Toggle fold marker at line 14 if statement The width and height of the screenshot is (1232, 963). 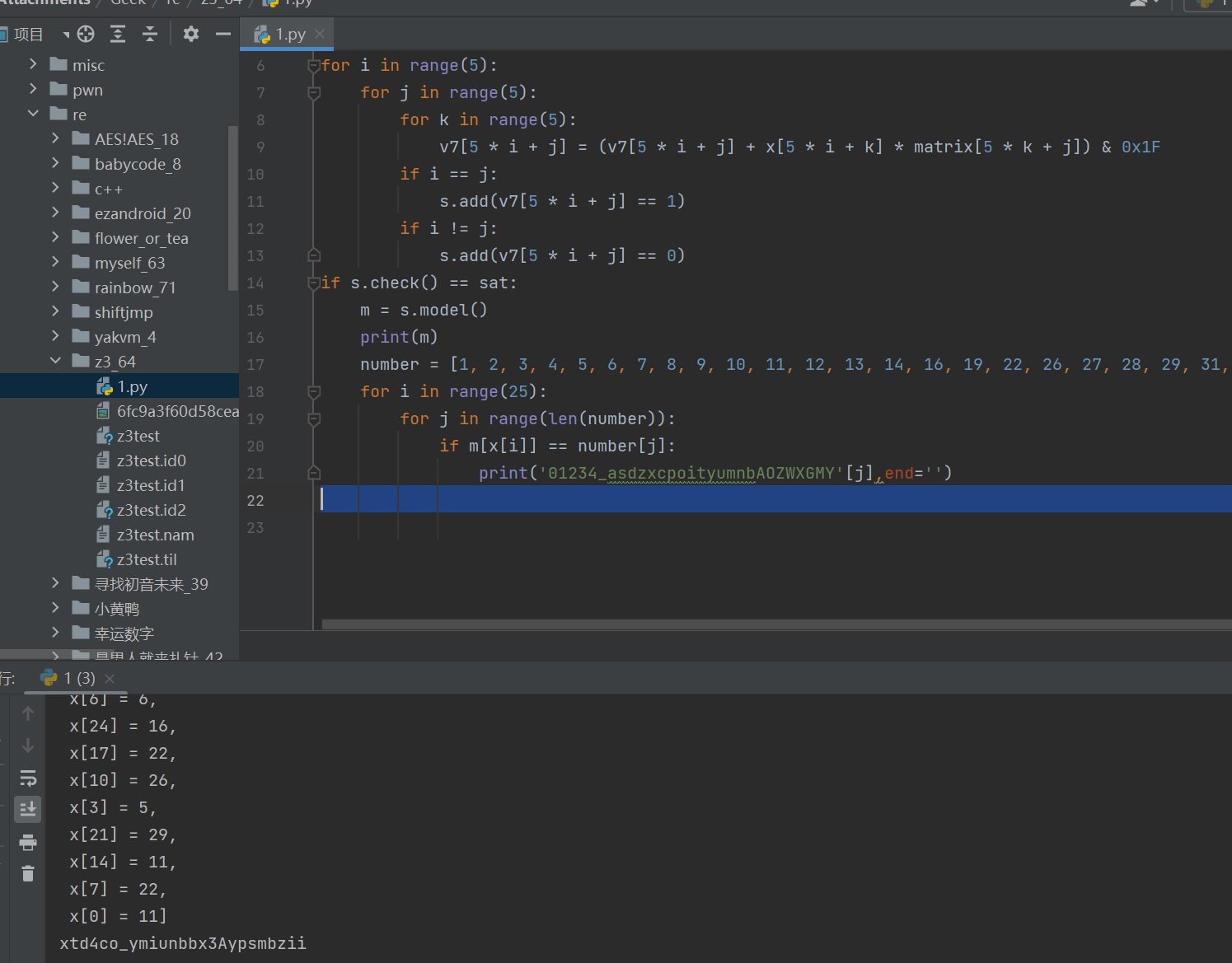click(313, 283)
